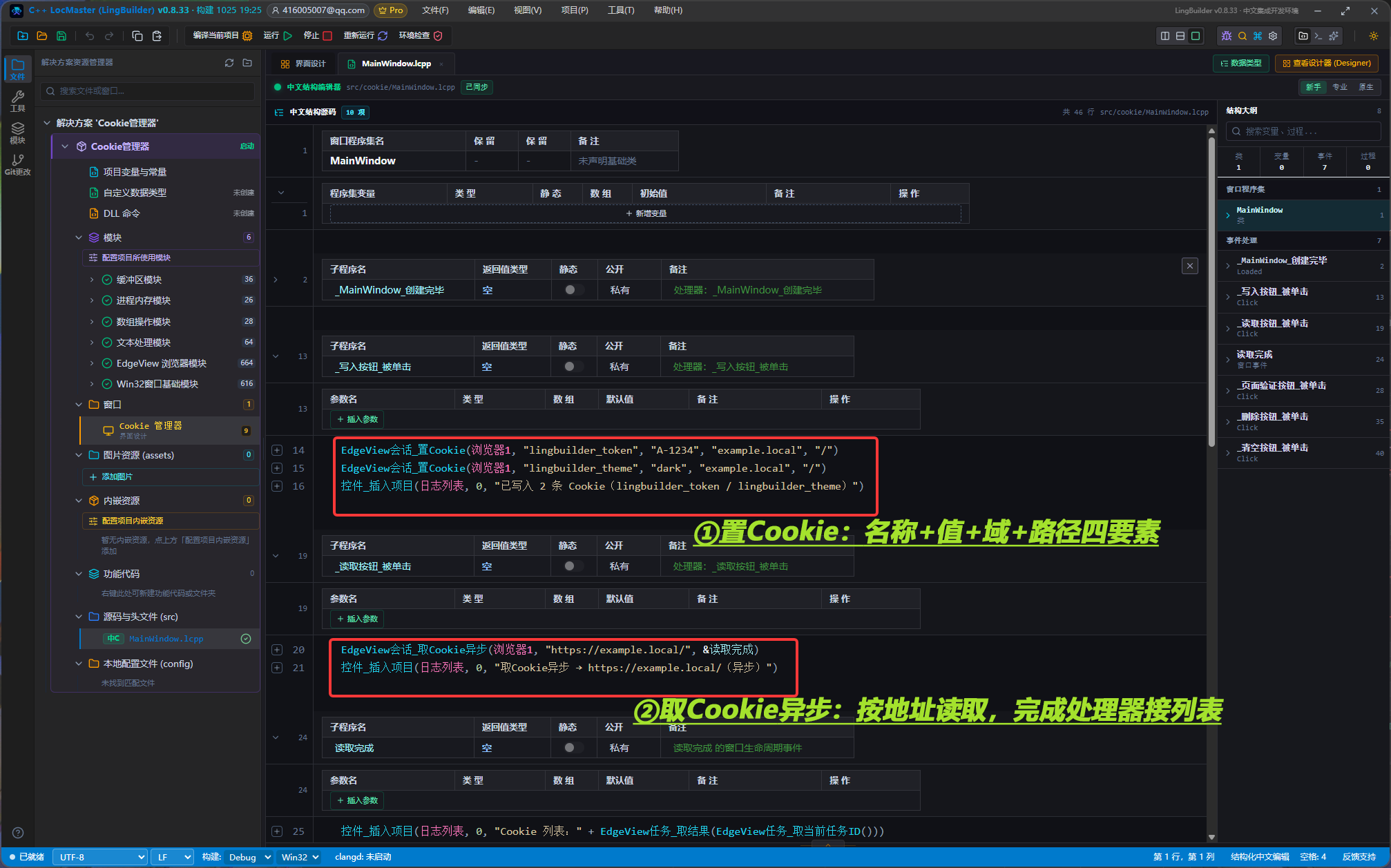Switch to the 界面设计 tab
Image resolution: width=1391 pixels, height=868 pixels.
(x=303, y=64)
